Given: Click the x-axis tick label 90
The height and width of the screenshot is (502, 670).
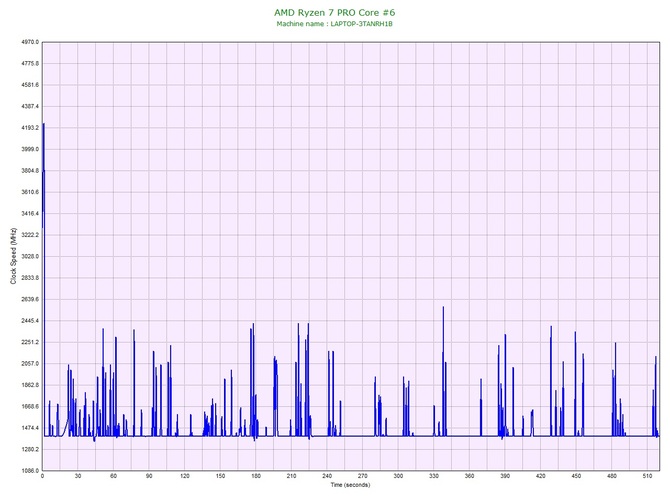Looking at the screenshot, I should click(149, 476).
